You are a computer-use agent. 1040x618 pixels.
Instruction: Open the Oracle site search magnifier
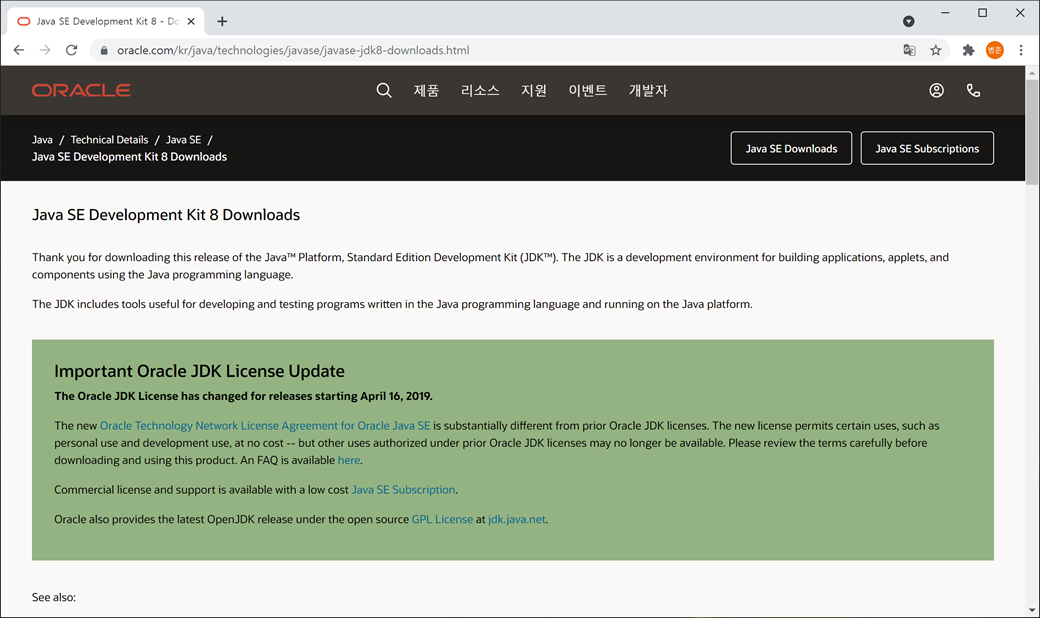(x=383, y=90)
